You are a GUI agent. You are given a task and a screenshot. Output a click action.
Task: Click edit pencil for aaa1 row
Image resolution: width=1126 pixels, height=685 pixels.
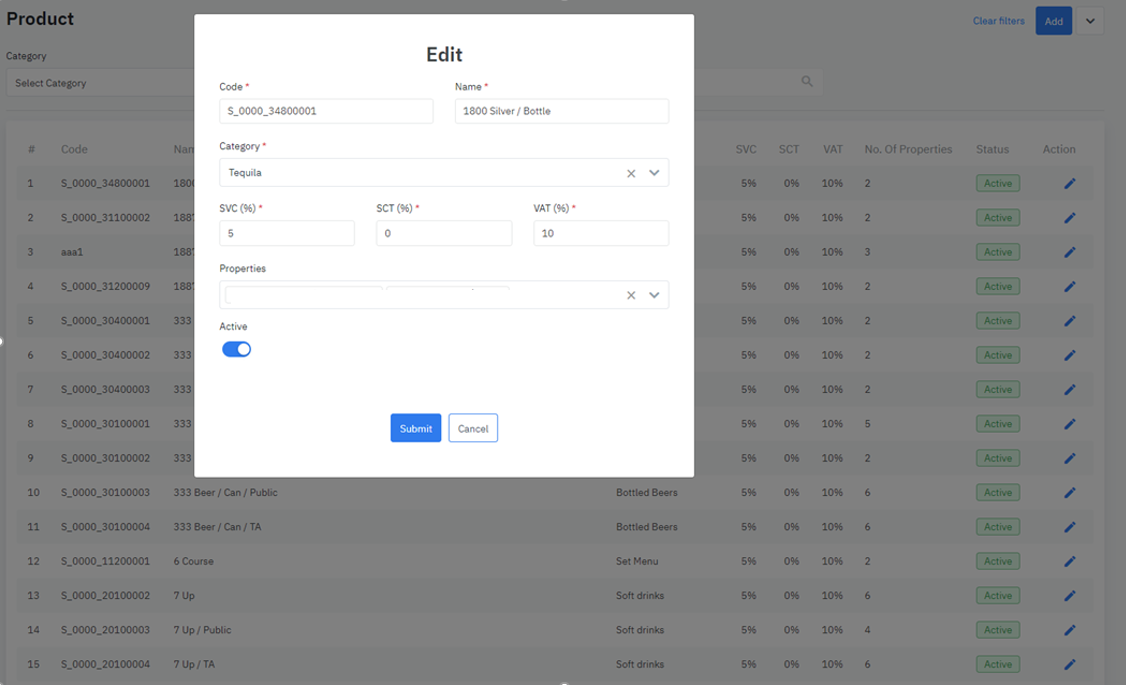[x=1069, y=252]
